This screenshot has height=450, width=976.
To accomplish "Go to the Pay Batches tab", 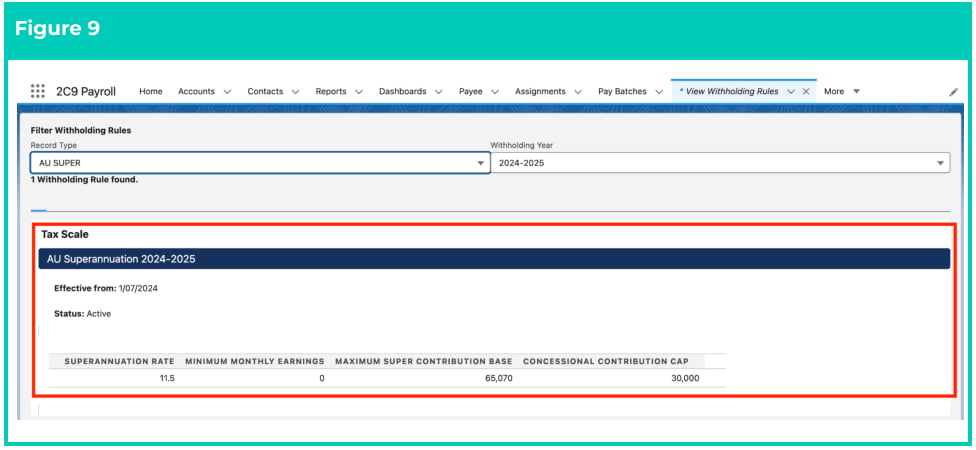I will click(622, 91).
